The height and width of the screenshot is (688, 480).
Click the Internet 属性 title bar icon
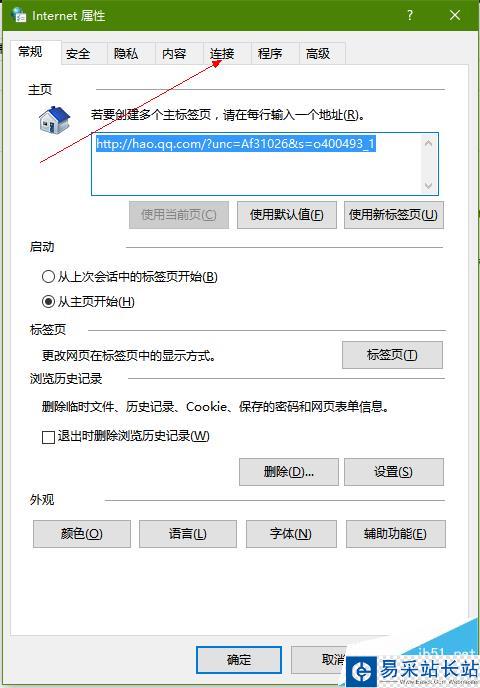click(x=19, y=15)
